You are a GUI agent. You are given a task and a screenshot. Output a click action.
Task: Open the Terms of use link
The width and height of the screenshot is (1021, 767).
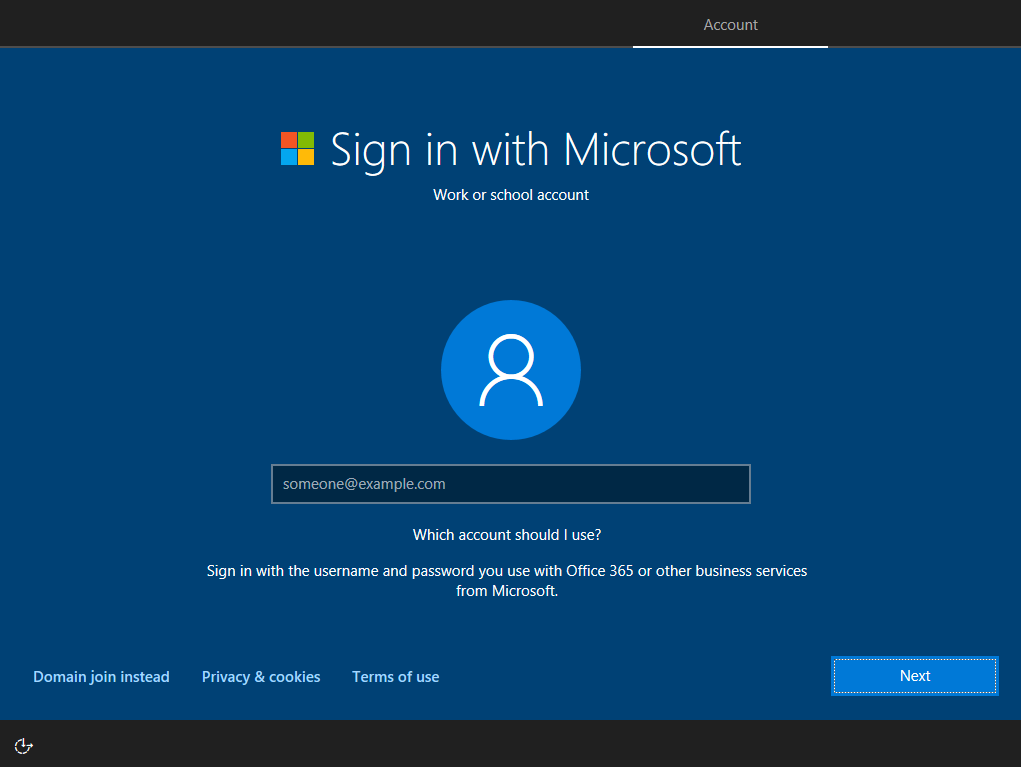(395, 676)
